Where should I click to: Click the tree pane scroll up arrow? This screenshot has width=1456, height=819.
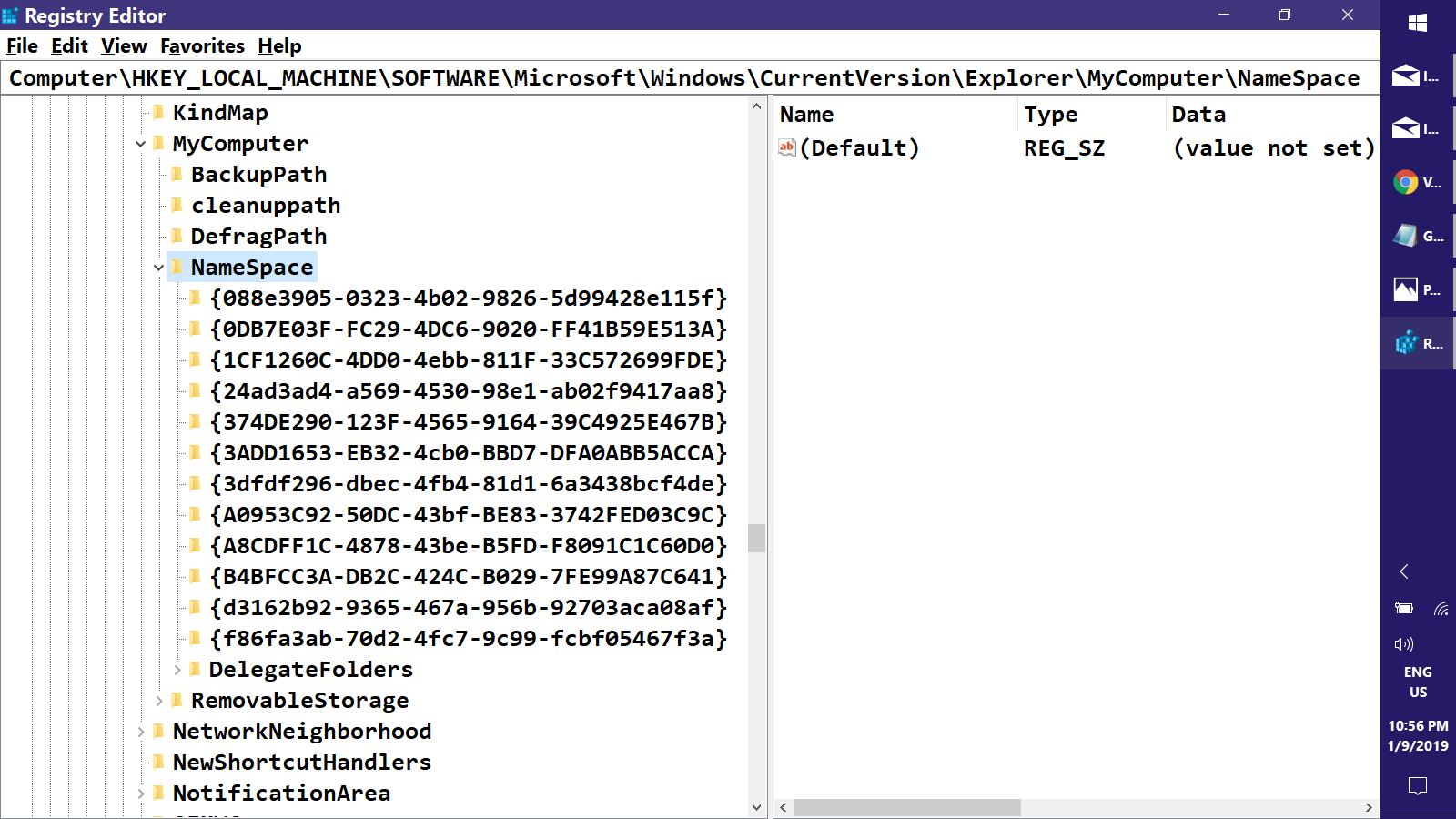point(756,106)
